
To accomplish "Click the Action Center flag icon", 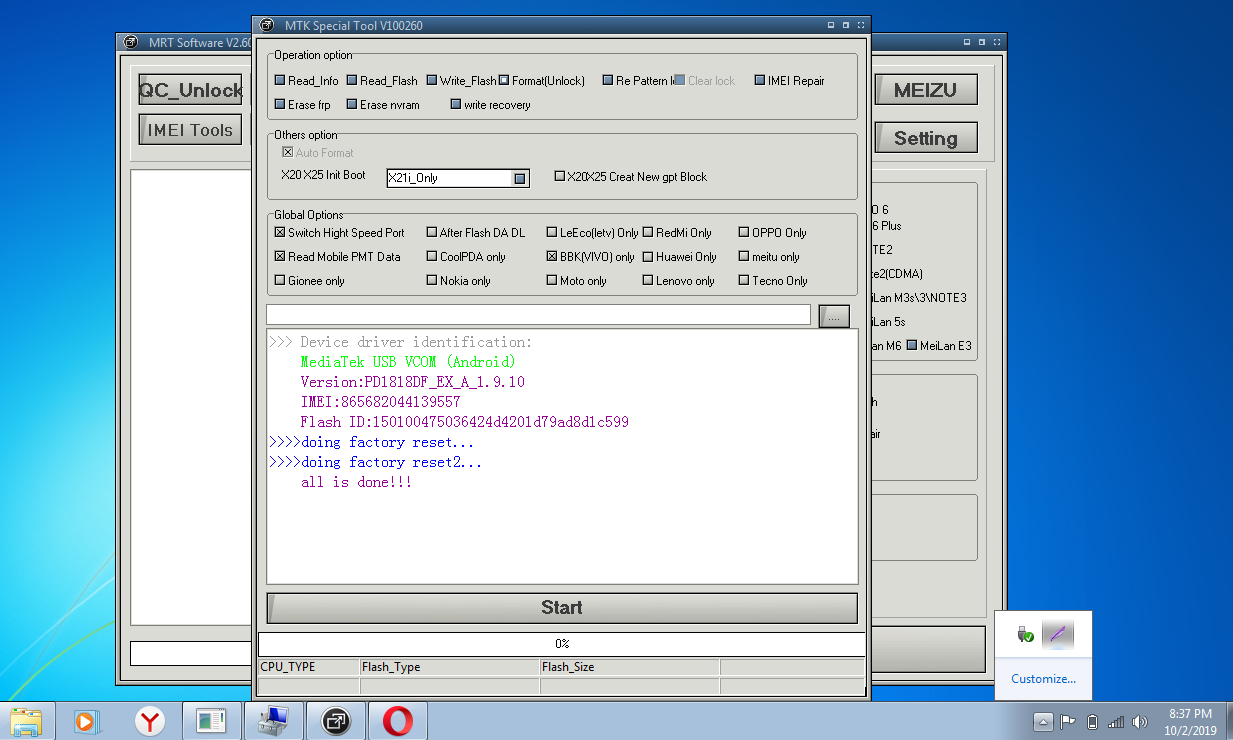I will click(1068, 721).
